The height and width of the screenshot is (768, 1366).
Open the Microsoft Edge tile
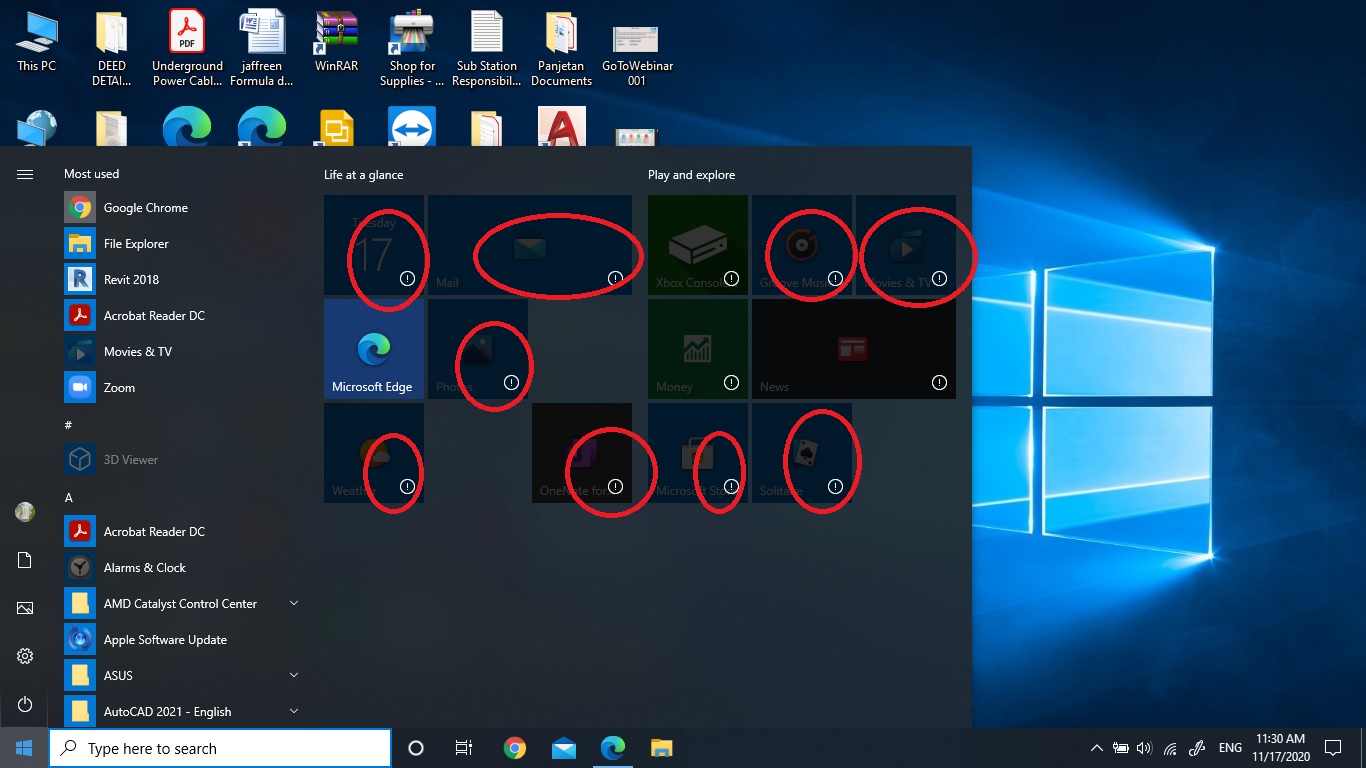[374, 348]
